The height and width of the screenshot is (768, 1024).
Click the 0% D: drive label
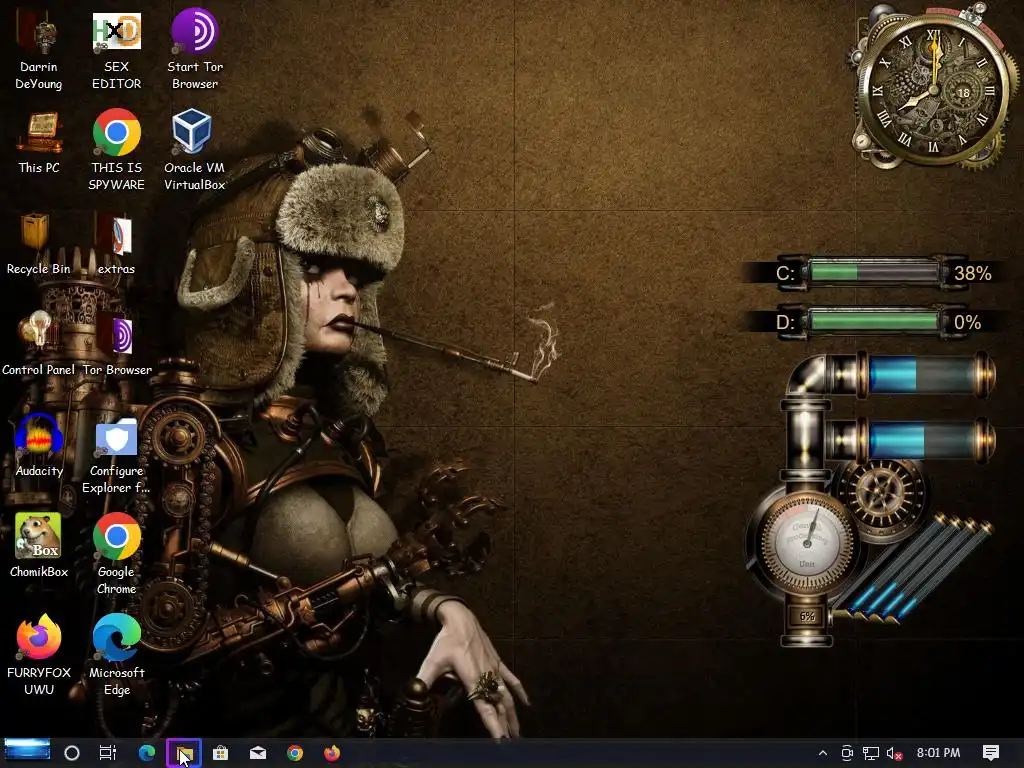tap(967, 322)
